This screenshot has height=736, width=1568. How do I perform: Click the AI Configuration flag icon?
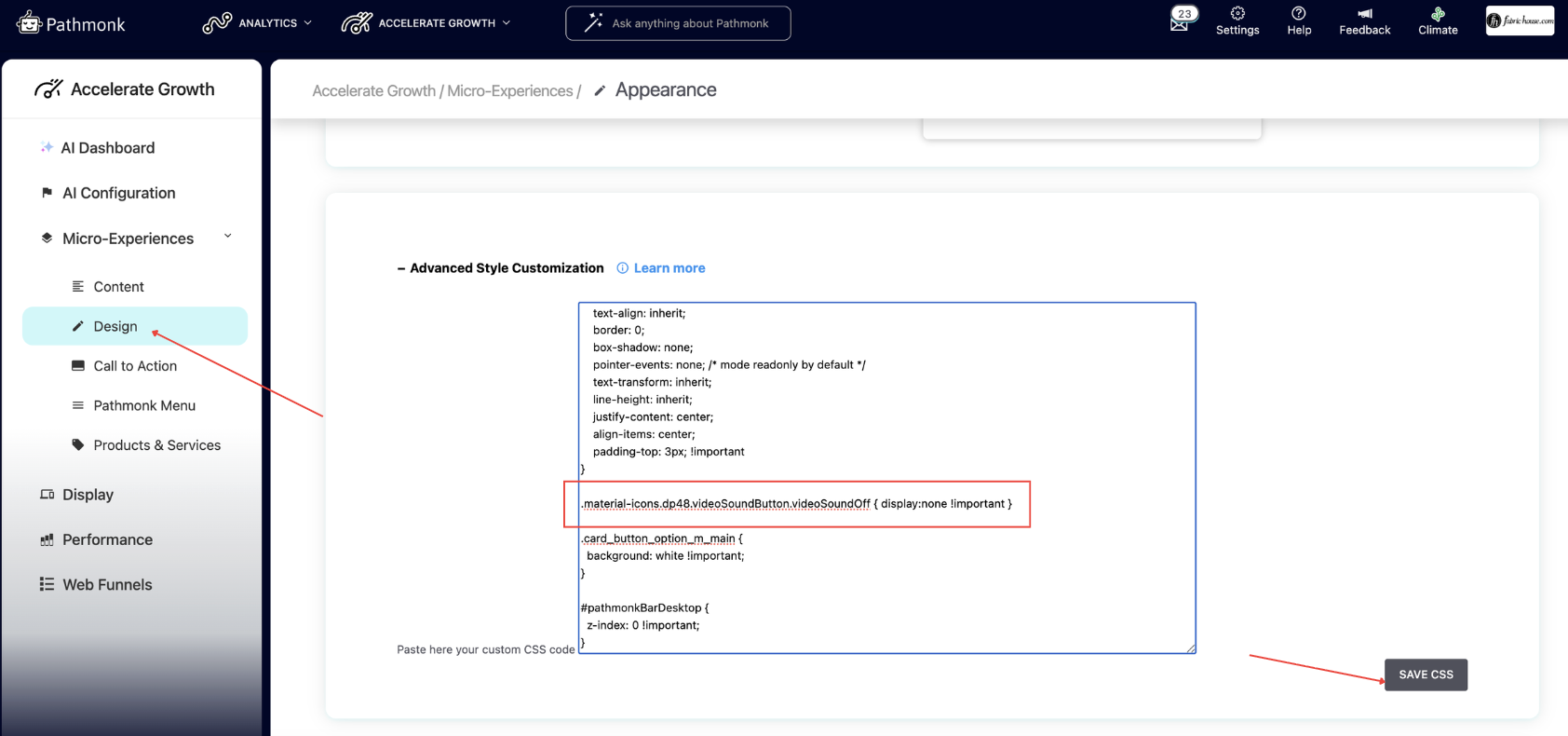[47, 193]
